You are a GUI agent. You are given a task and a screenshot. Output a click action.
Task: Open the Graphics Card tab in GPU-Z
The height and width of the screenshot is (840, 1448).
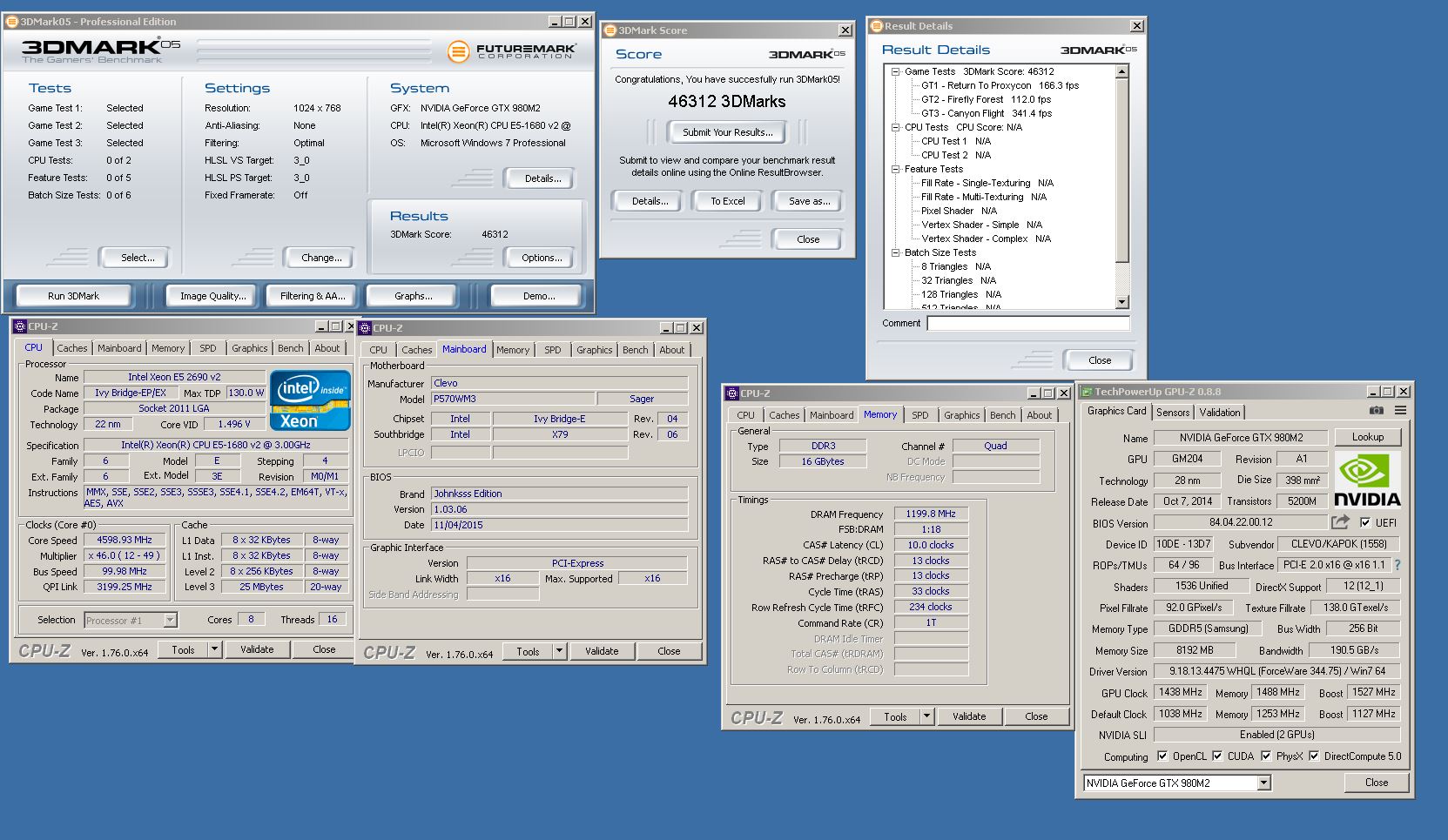pyautogui.click(x=1117, y=411)
